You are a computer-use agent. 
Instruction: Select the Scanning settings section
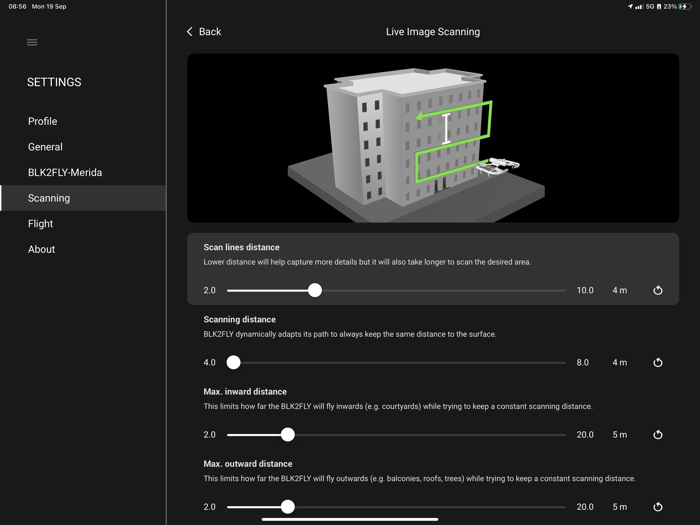[83, 198]
